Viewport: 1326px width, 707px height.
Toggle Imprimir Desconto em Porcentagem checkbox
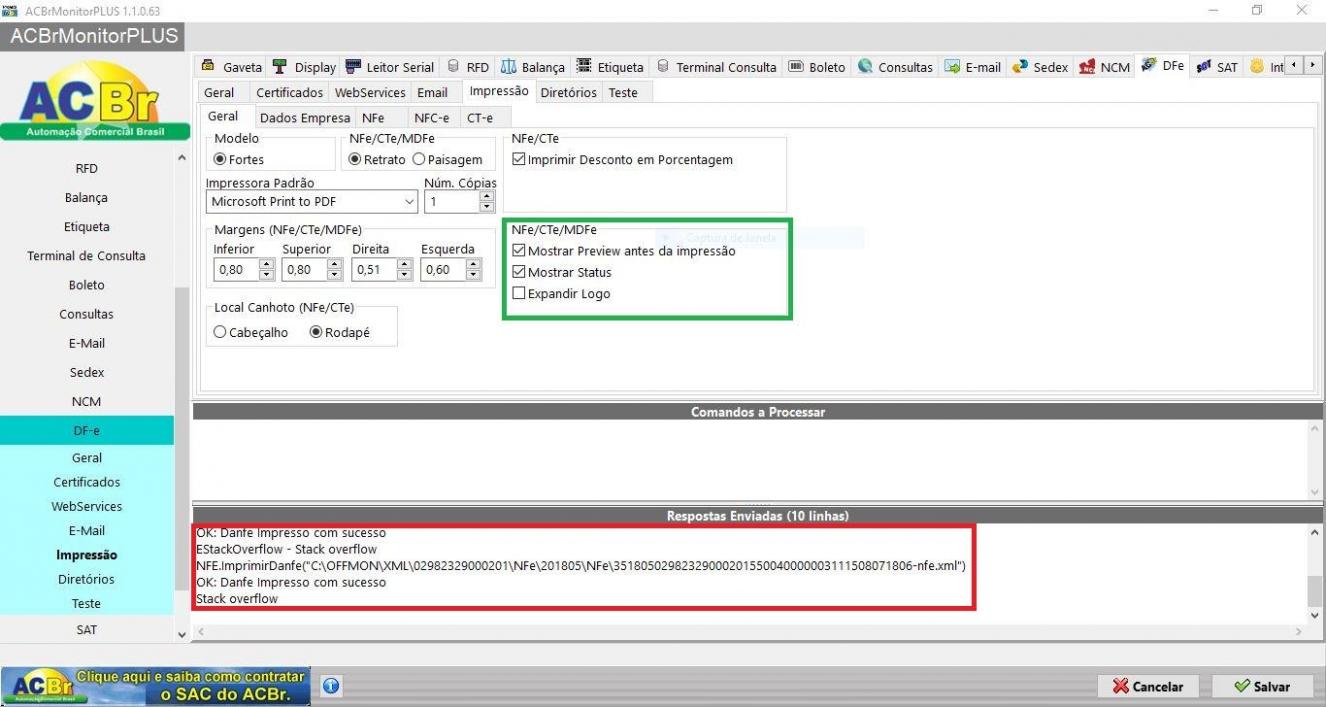(x=622, y=159)
